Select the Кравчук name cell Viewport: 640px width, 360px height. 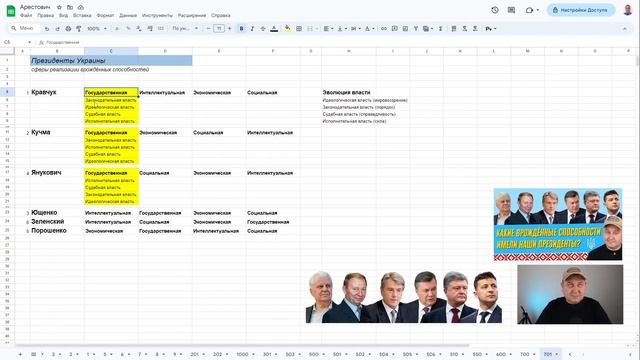[x=57, y=92]
